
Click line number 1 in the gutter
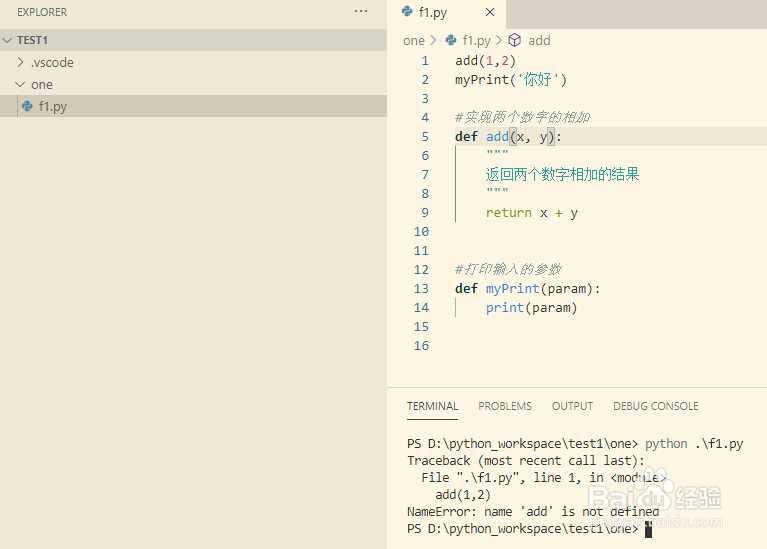pyautogui.click(x=425, y=61)
